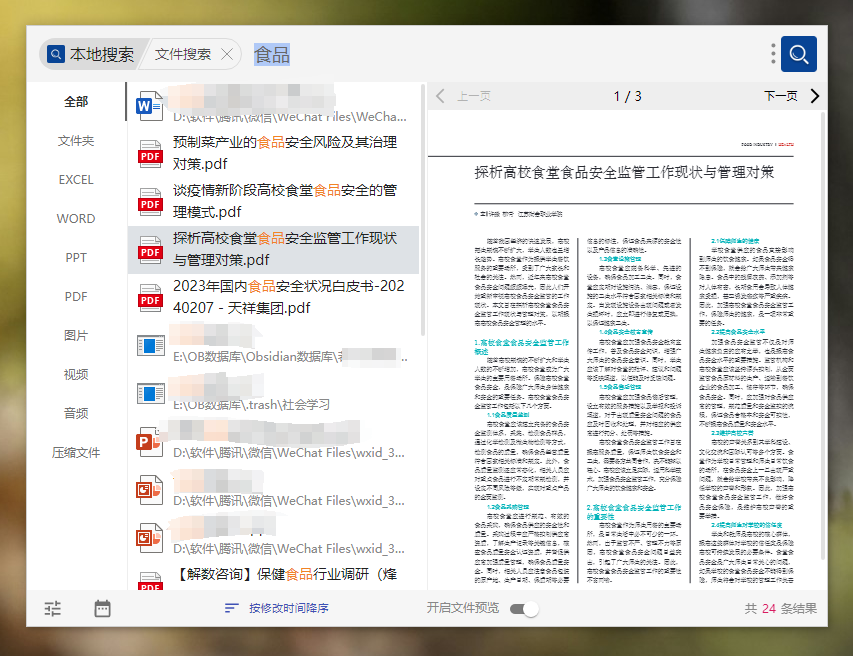
Task: Click PDF icon of 解数咨询 result
Action: pyautogui.click(x=150, y=581)
